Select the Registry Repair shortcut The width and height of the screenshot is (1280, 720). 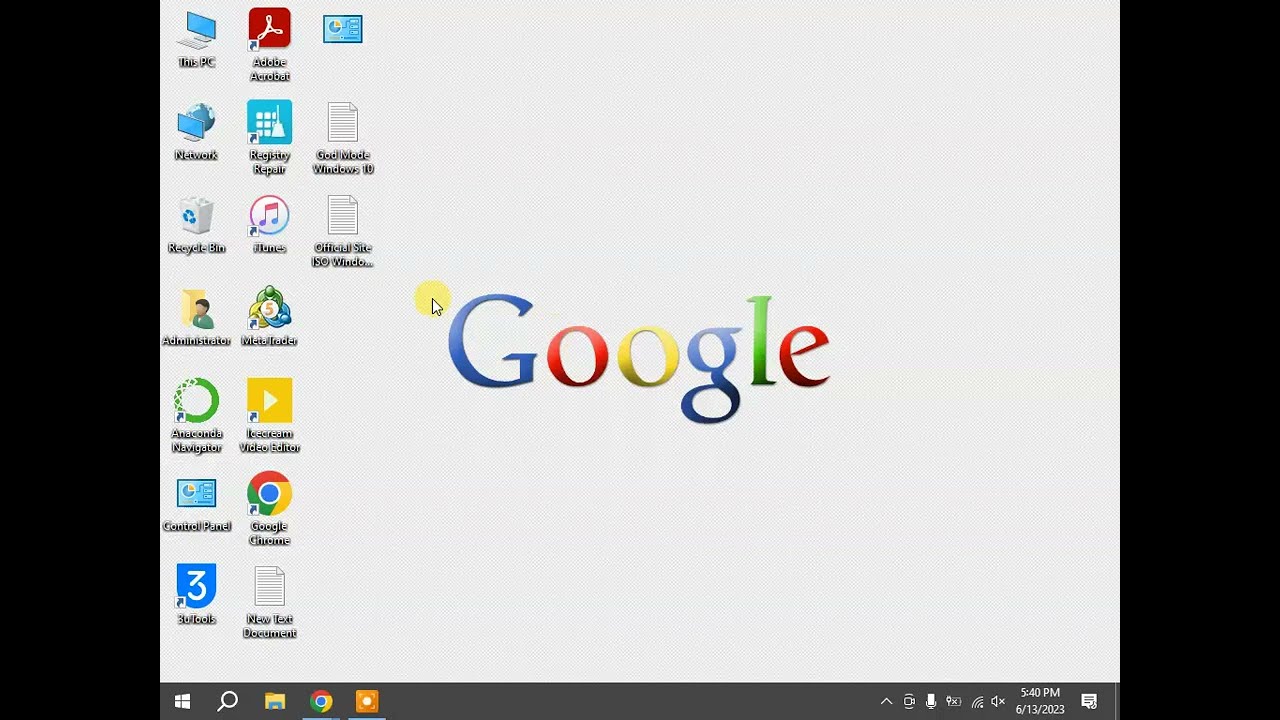point(270,138)
